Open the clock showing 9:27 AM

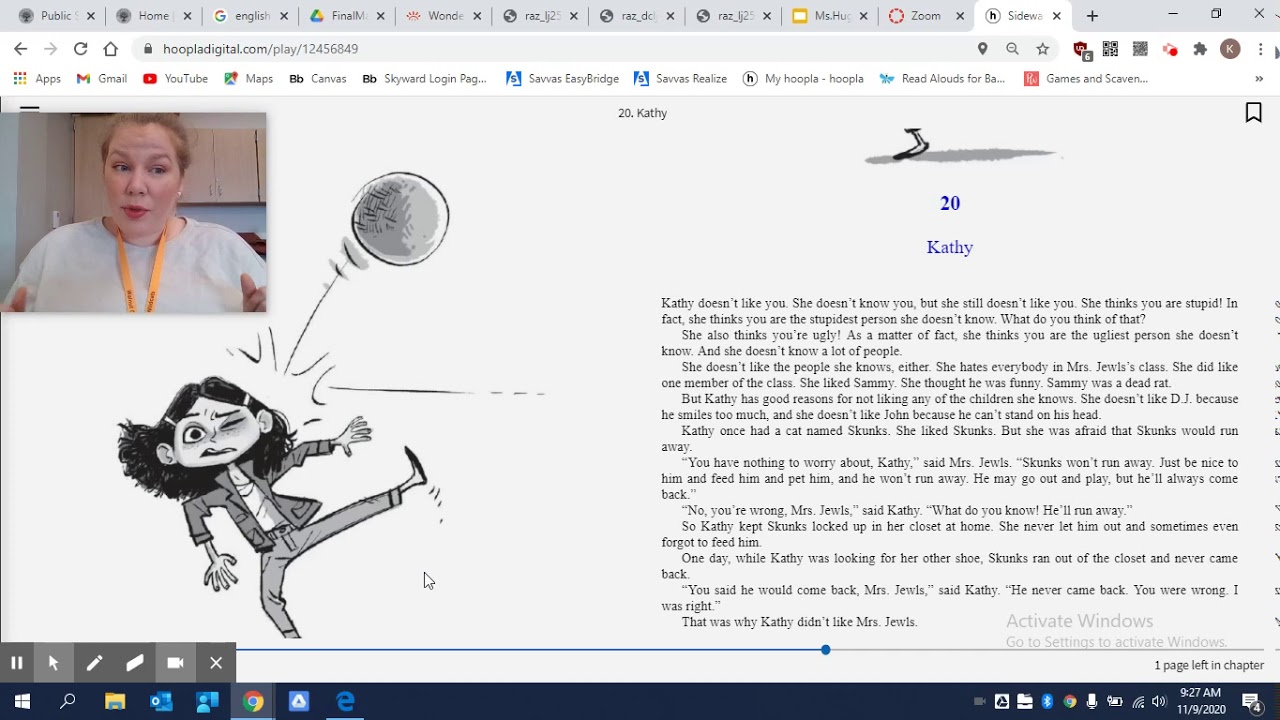(1200, 701)
